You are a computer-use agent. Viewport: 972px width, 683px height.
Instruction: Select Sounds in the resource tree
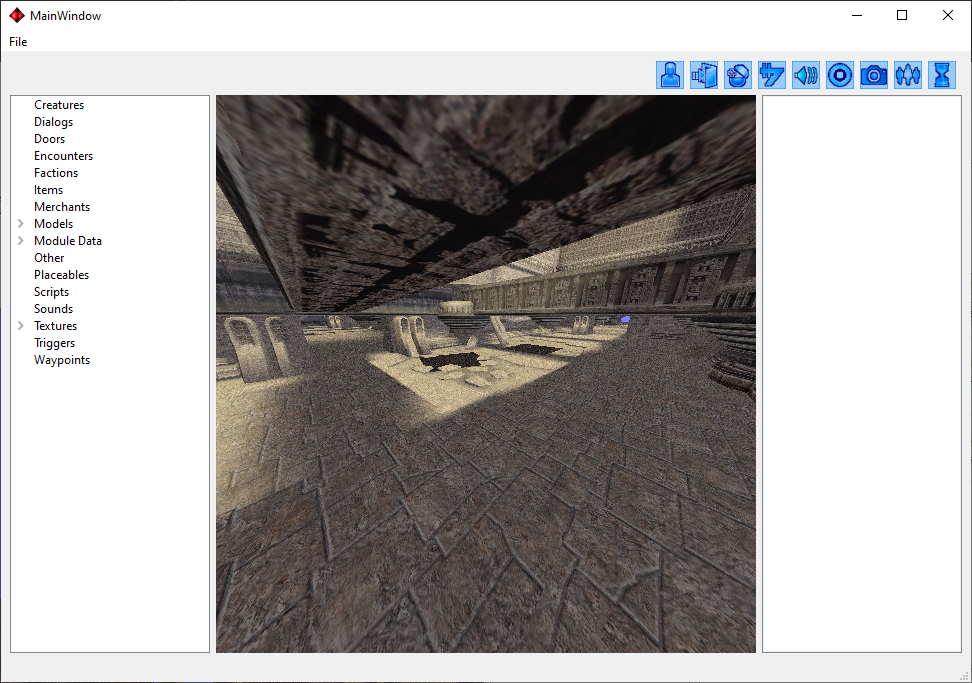(x=53, y=309)
